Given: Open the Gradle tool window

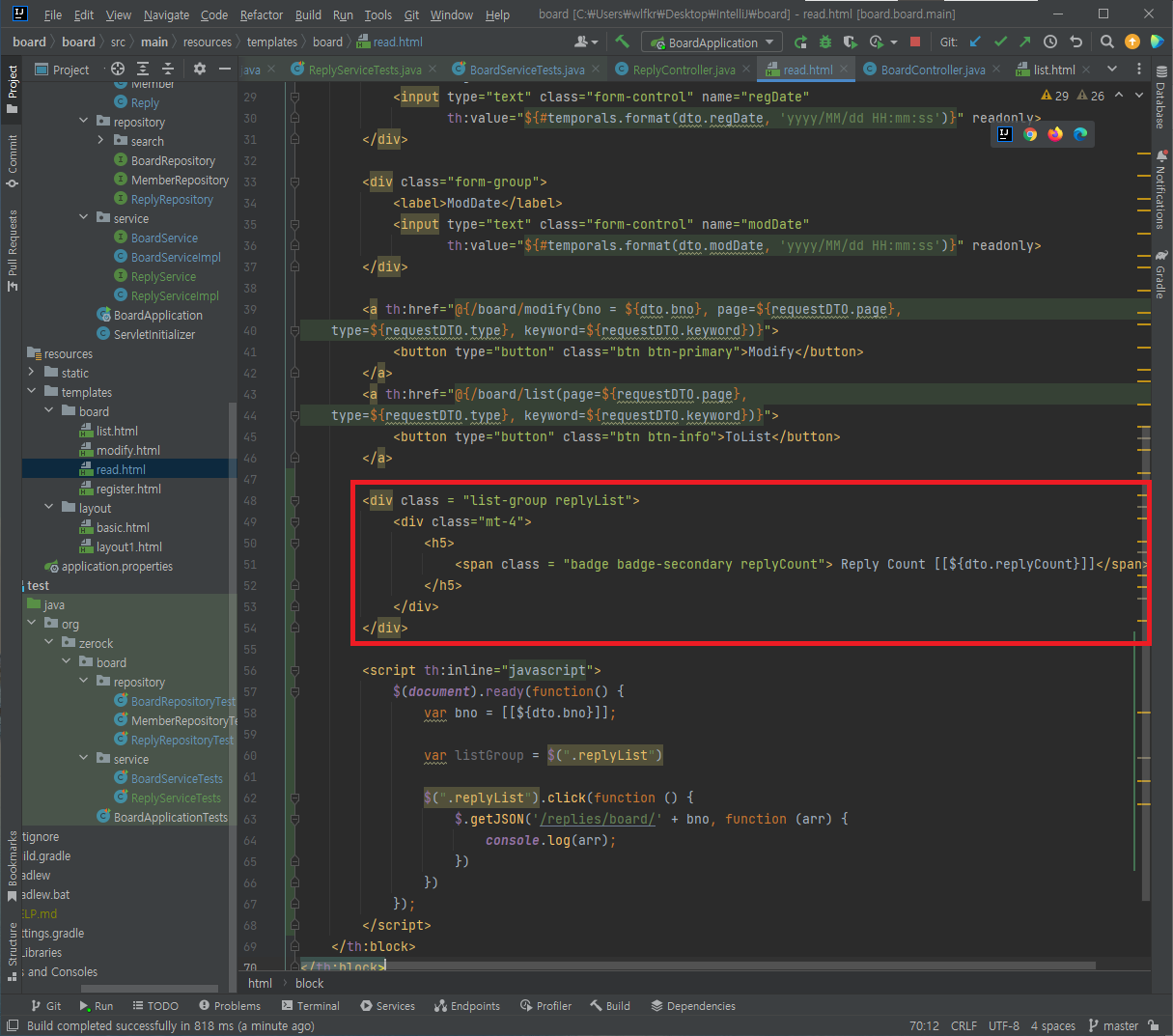Looking at the screenshot, I should [1161, 275].
